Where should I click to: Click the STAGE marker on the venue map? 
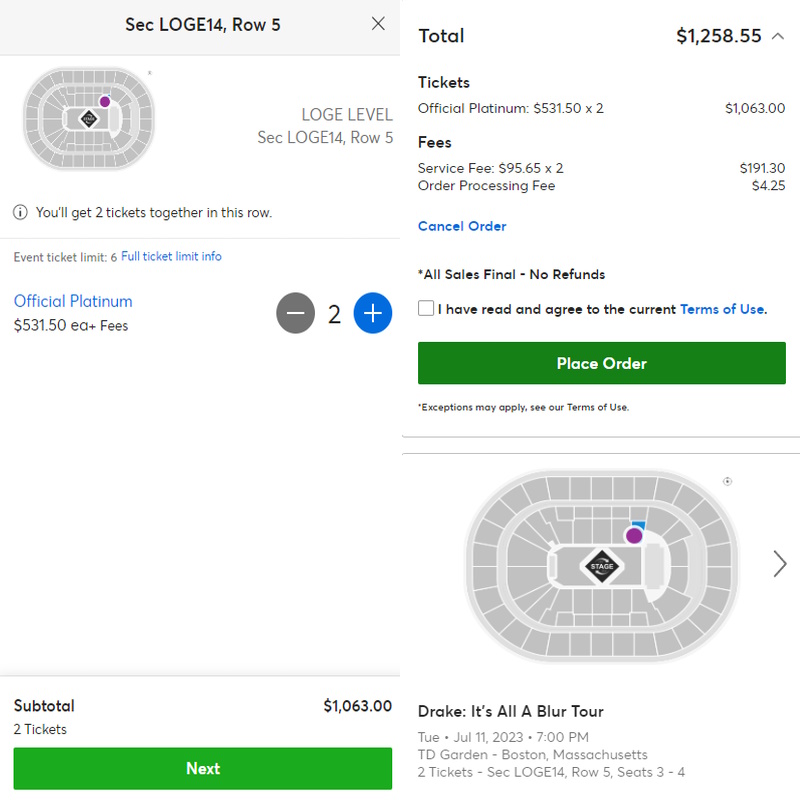coord(601,567)
